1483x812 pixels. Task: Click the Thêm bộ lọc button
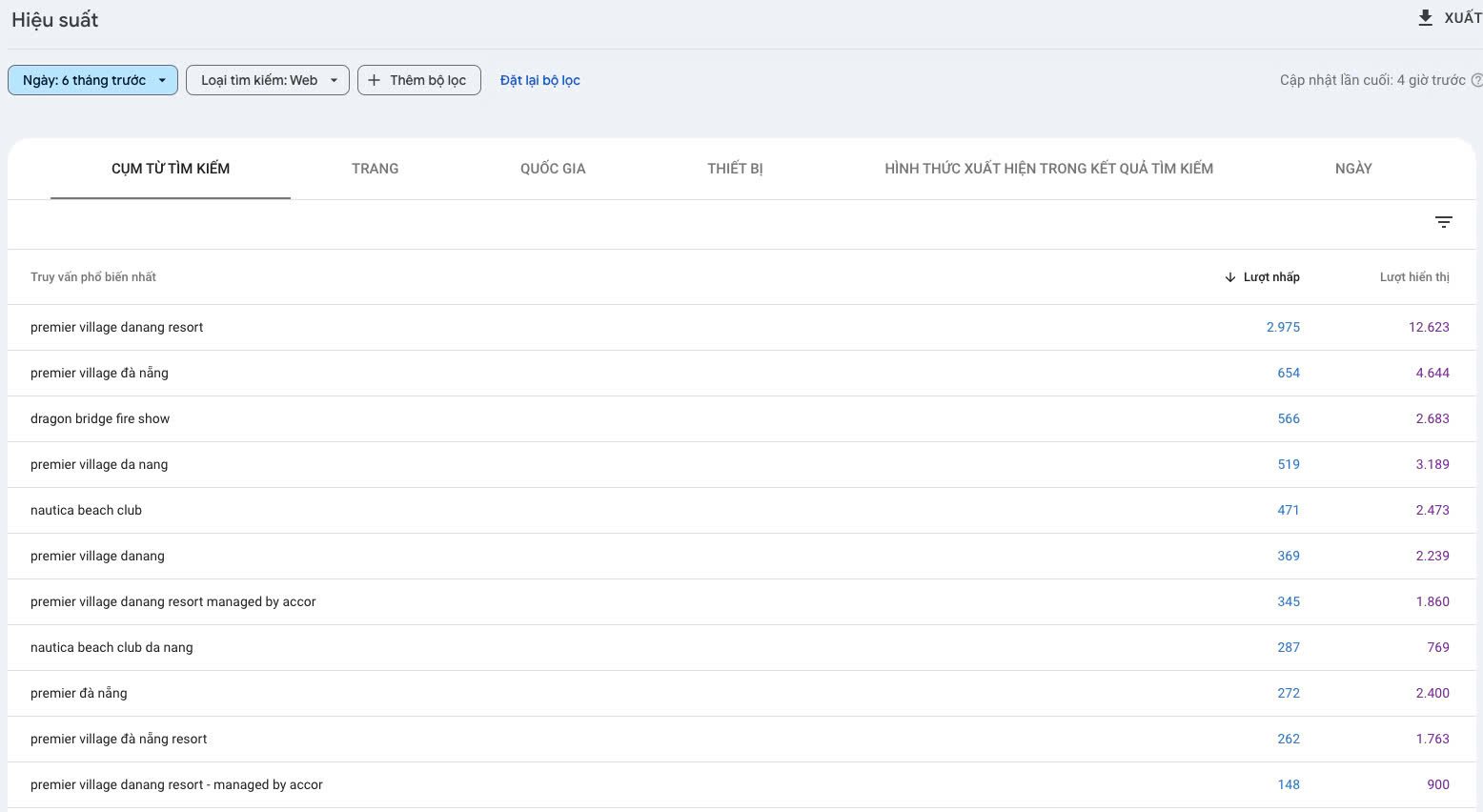(x=419, y=80)
